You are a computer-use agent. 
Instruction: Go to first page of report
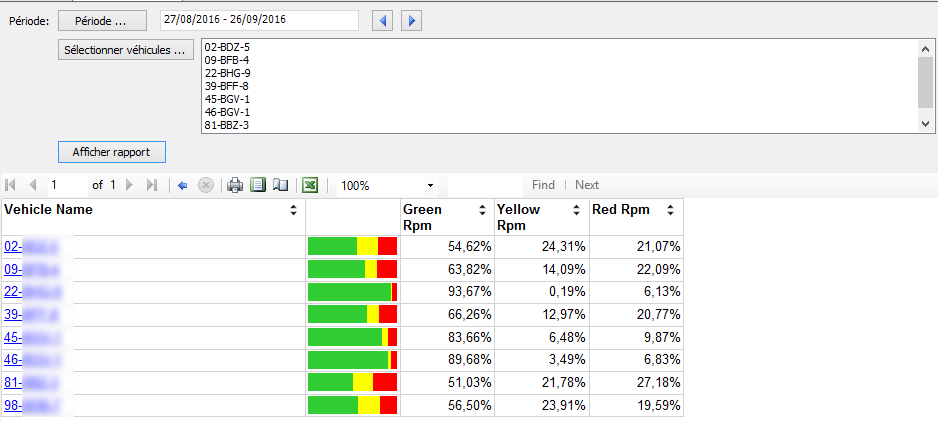11,185
